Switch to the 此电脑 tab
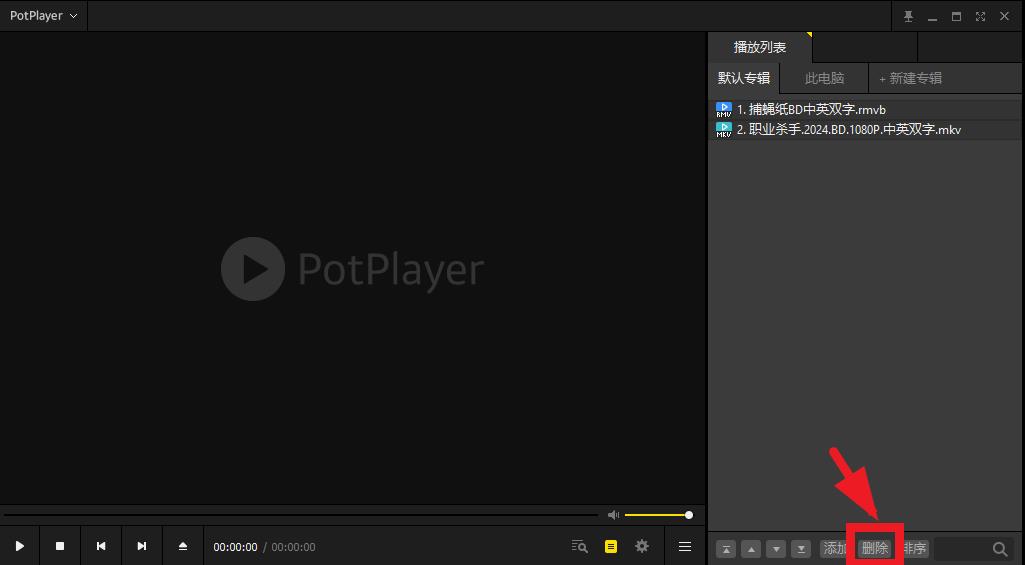 (824, 78)
